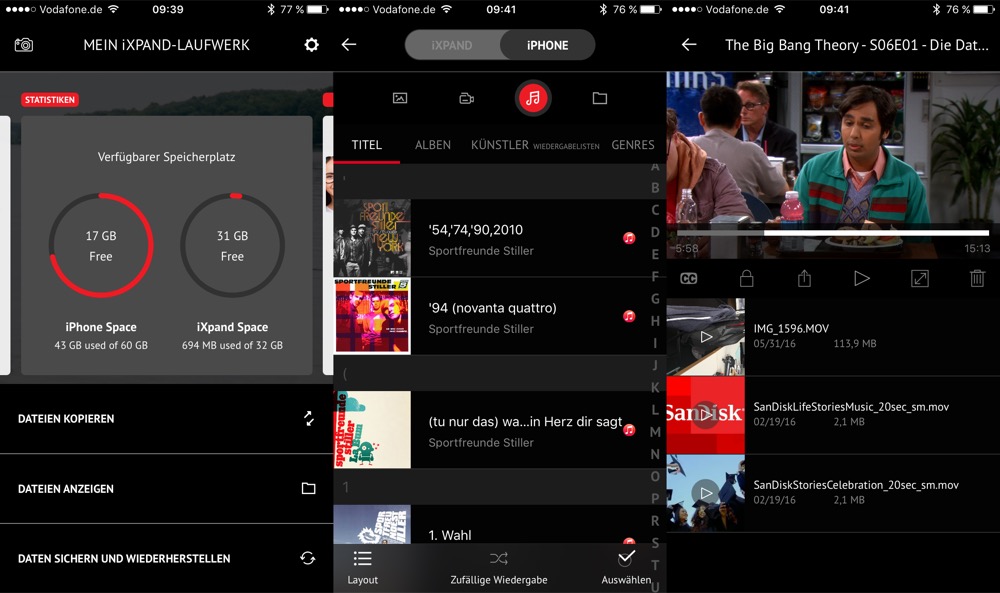Play song 1. Wahl
Screen dimensions: 1000x593
pyautogui.click(x=491, y=524)
